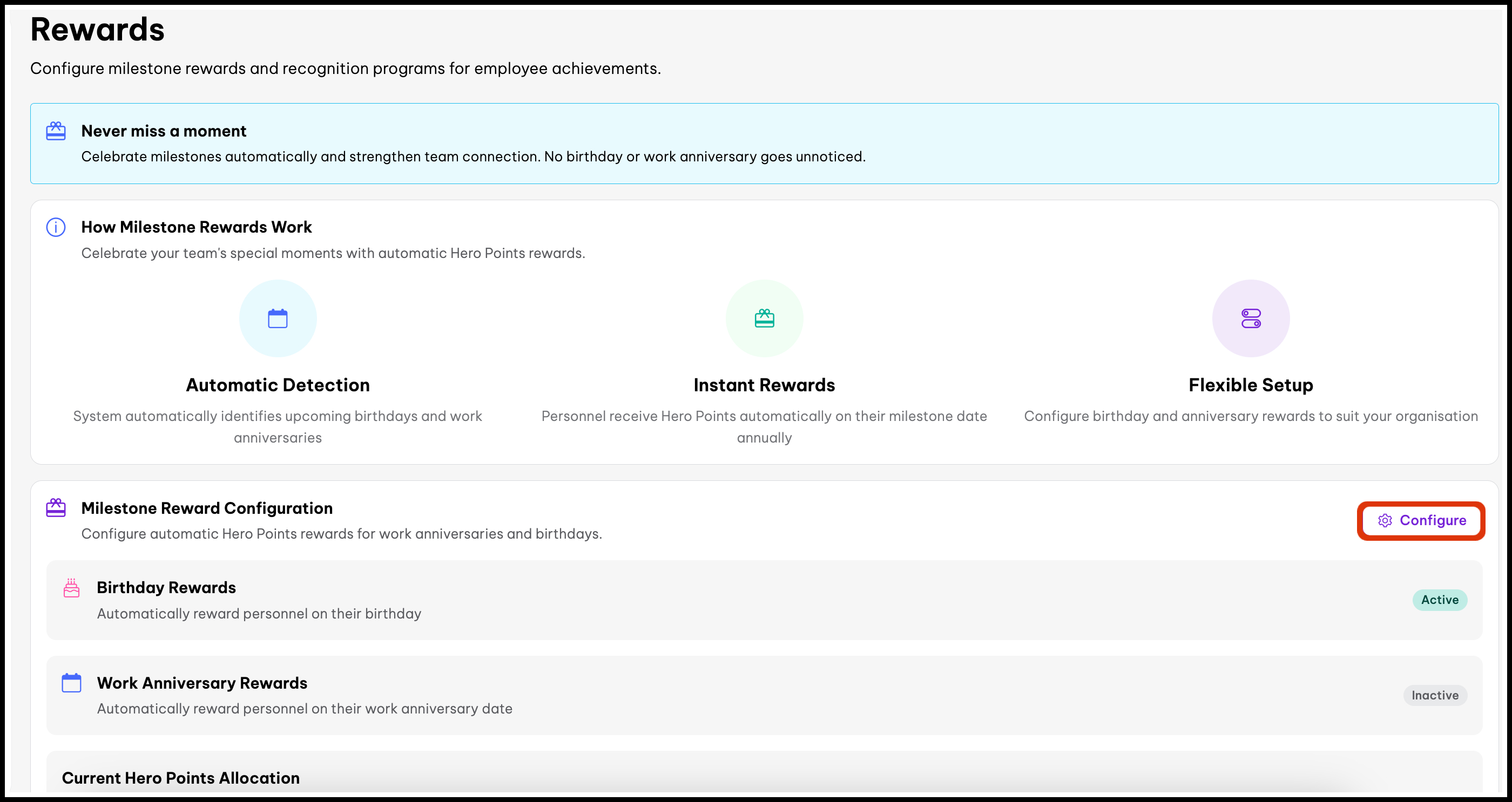
Task: Click 'Configure automatic Hero Points rewards' description
Action: [342, 534]
